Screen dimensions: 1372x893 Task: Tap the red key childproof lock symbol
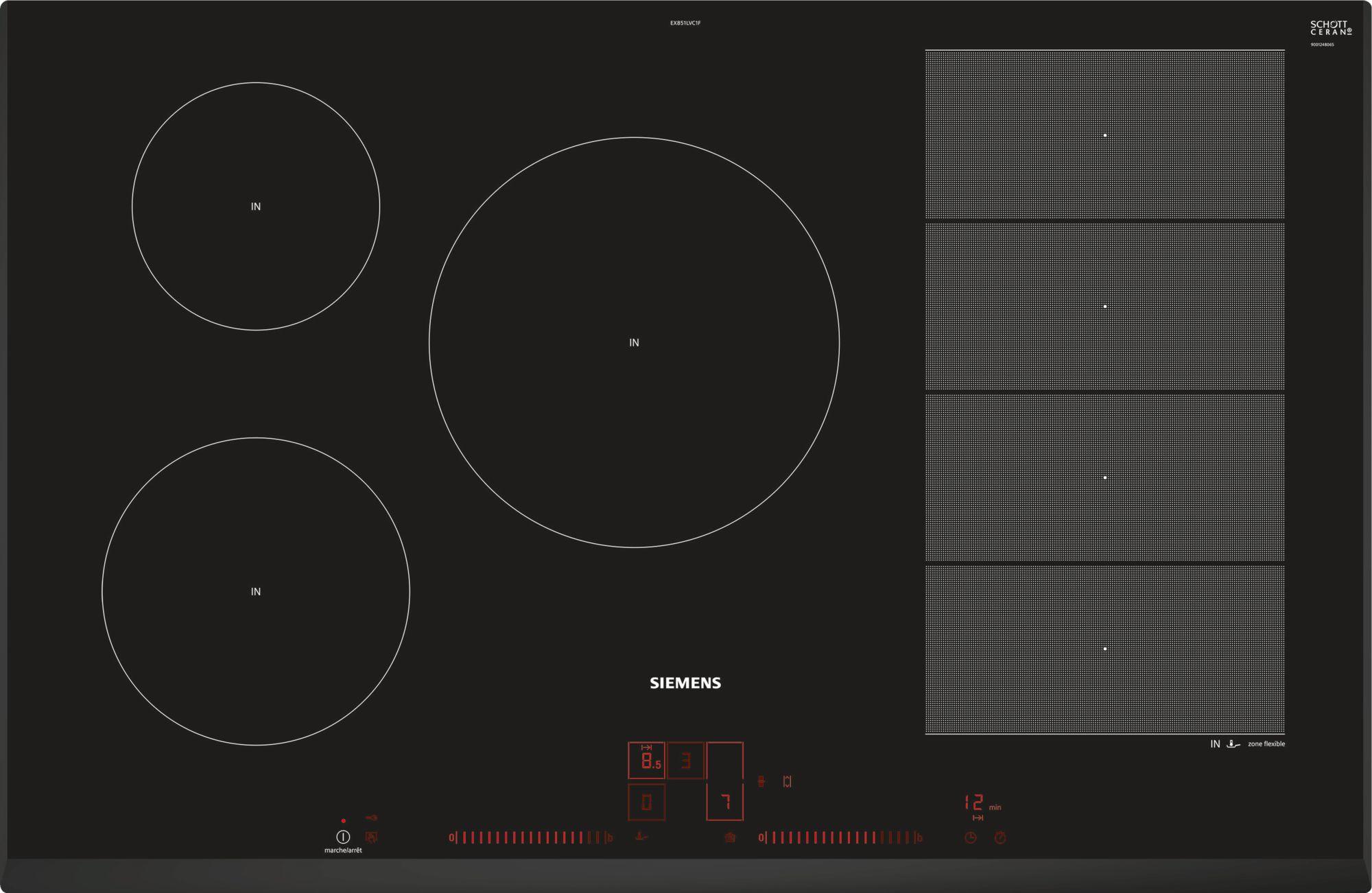click(371, 818)
